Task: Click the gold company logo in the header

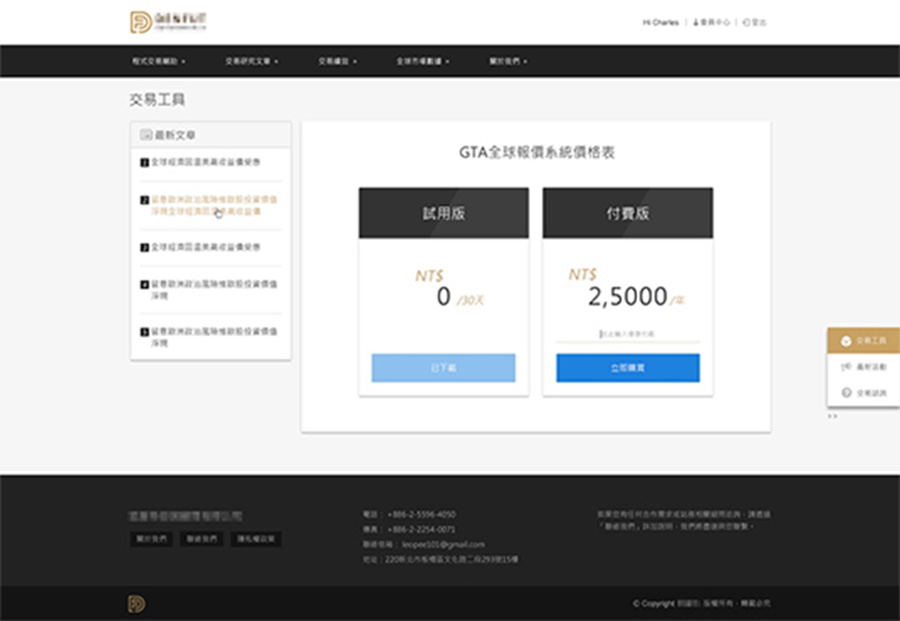Action: (x=168, y=22)
